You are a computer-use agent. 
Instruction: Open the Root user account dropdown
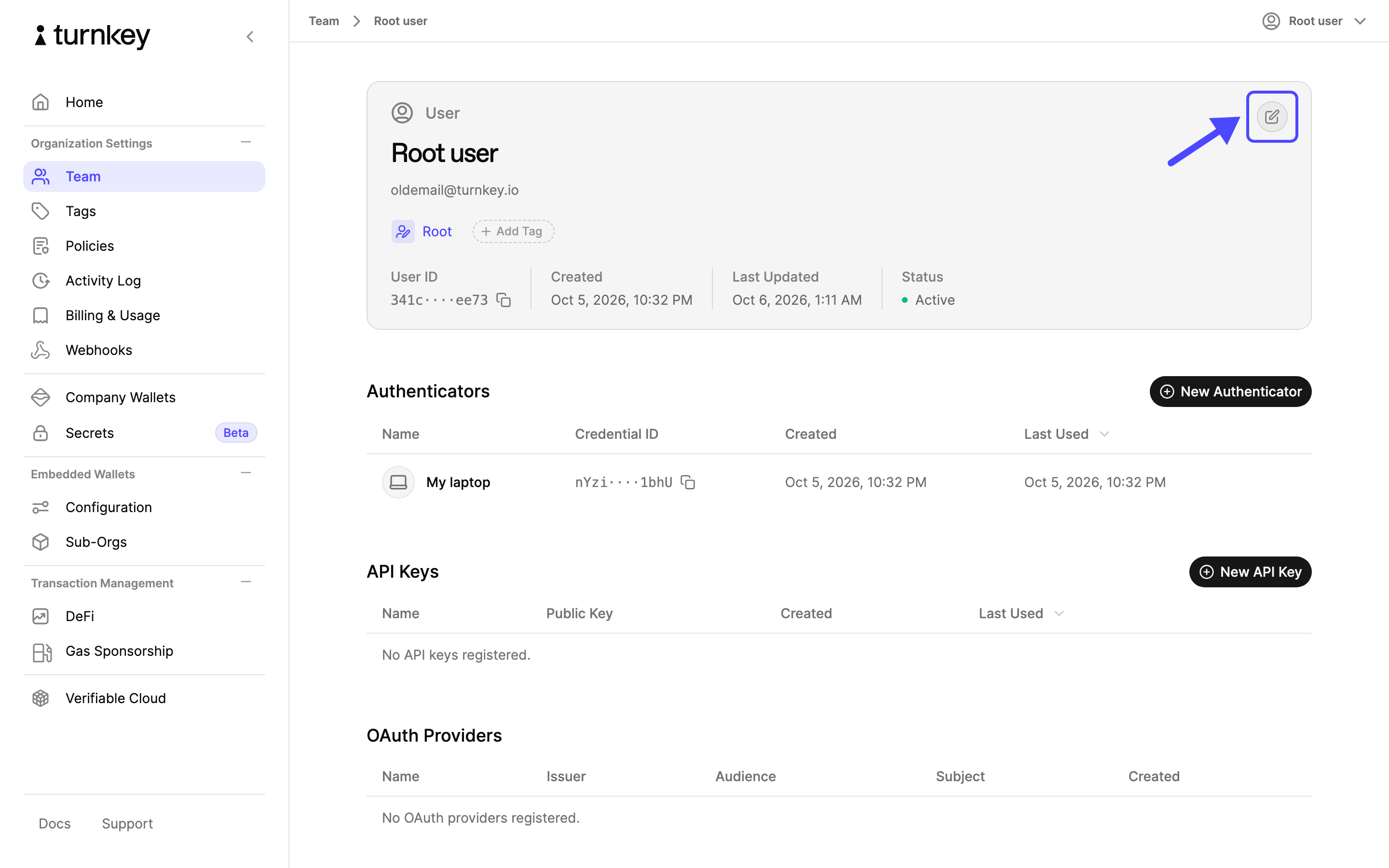(x=1314, y=21)
